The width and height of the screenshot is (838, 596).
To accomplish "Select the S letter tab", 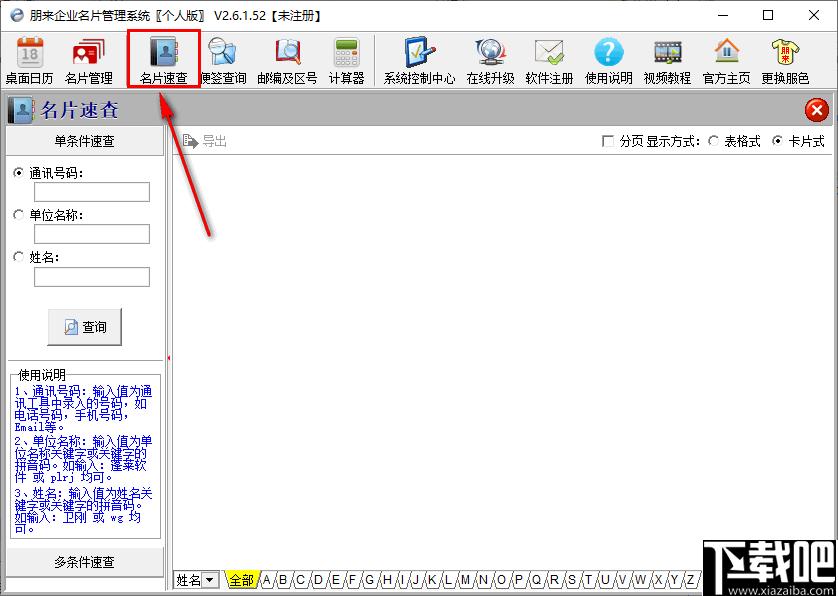I will coord(572,579).
